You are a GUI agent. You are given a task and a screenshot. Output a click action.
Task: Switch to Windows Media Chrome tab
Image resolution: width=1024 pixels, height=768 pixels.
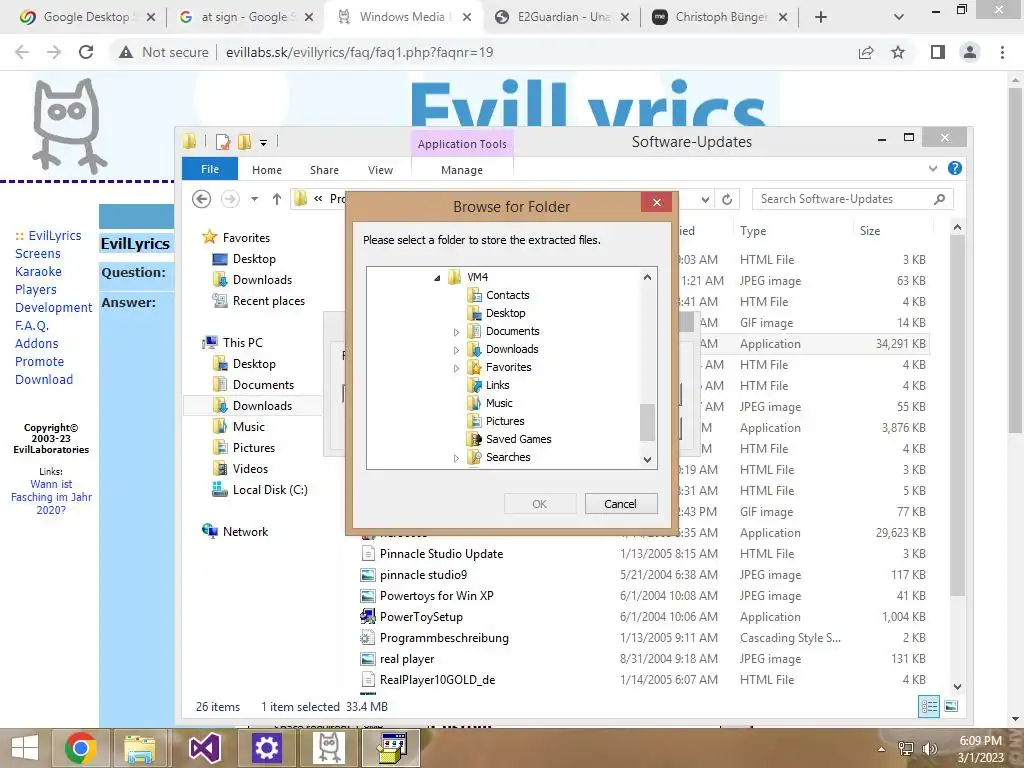[402, 17]
